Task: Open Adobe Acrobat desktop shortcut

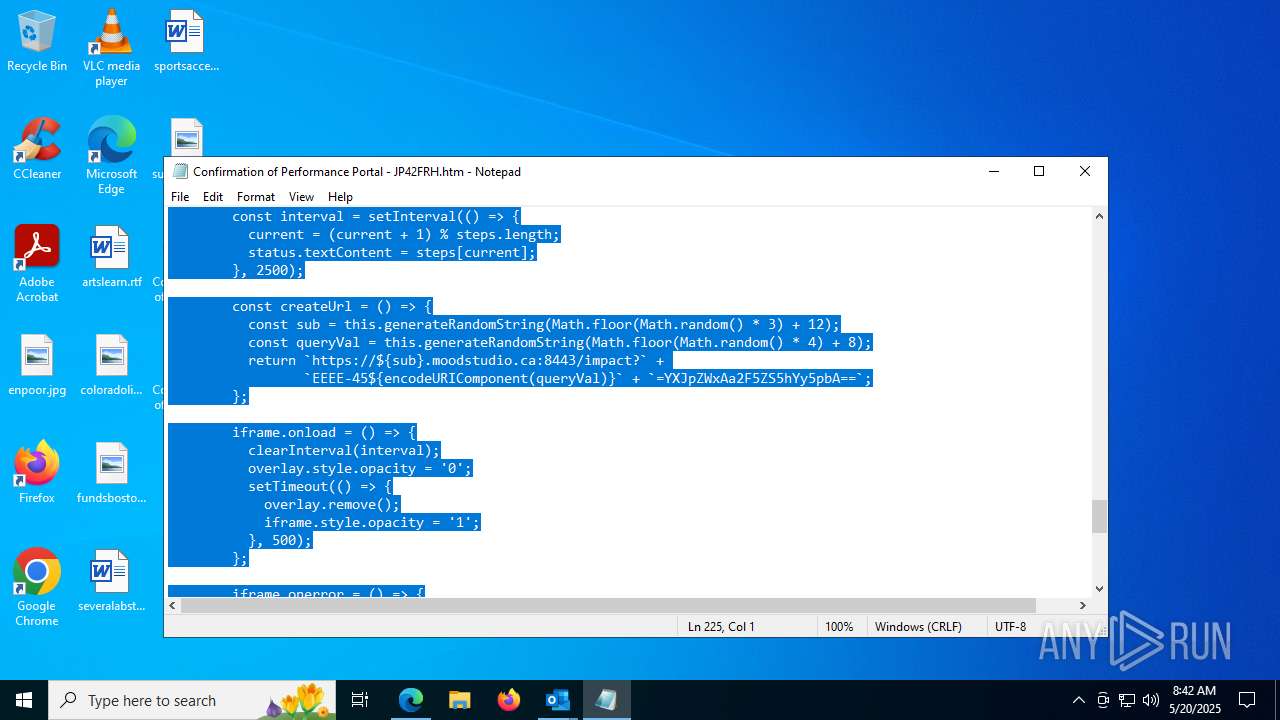Action: [37, 264]
